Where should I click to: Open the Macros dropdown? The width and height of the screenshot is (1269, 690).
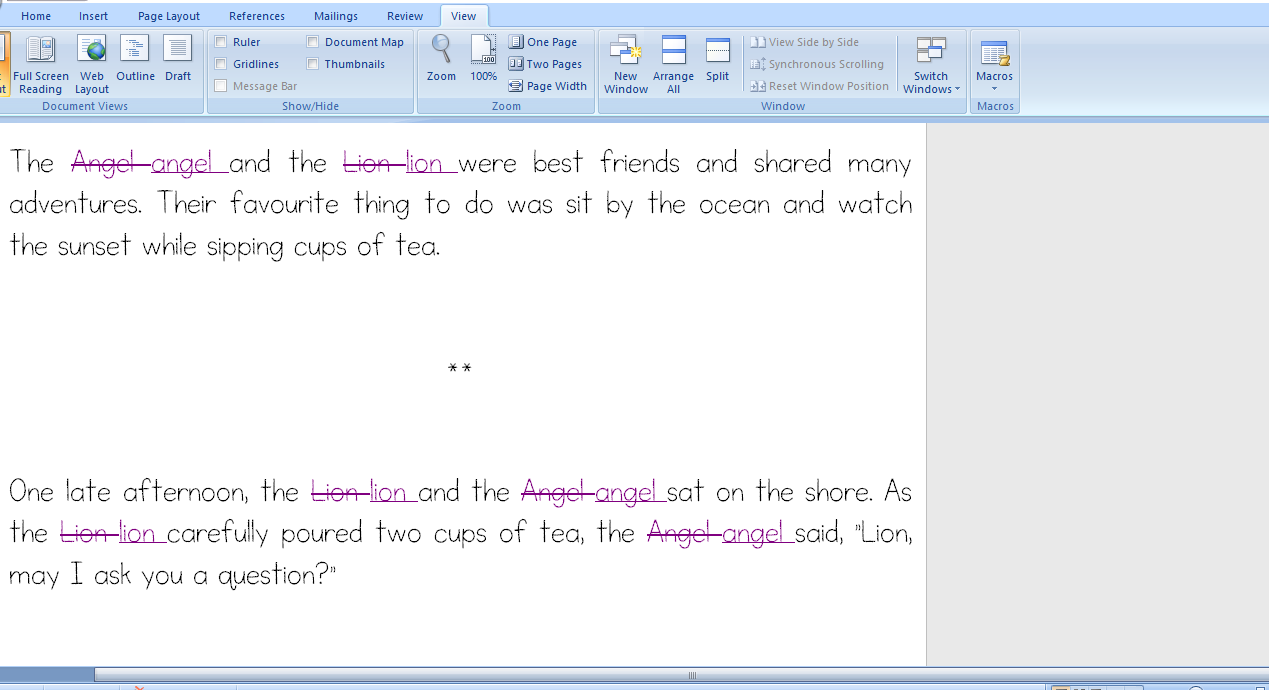coord(994,65)
